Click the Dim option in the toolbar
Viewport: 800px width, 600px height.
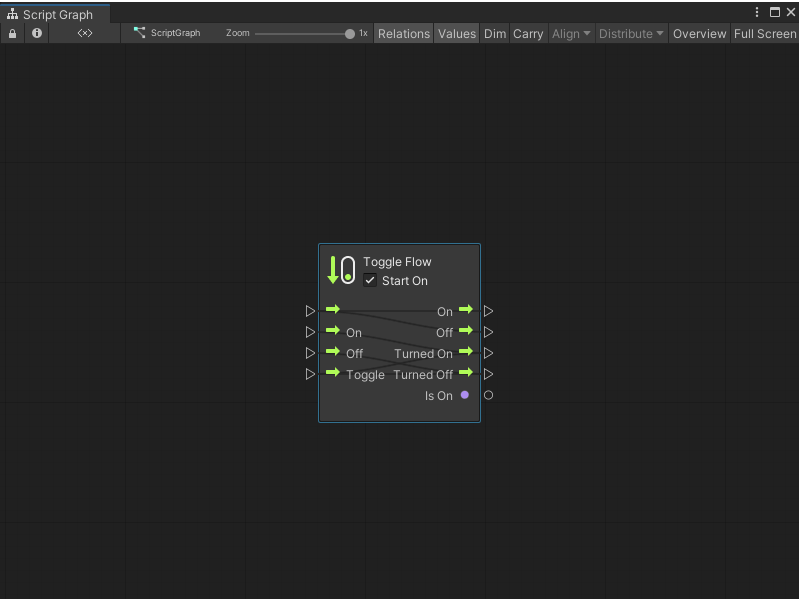pyautogui.click(x=494, y=33)
